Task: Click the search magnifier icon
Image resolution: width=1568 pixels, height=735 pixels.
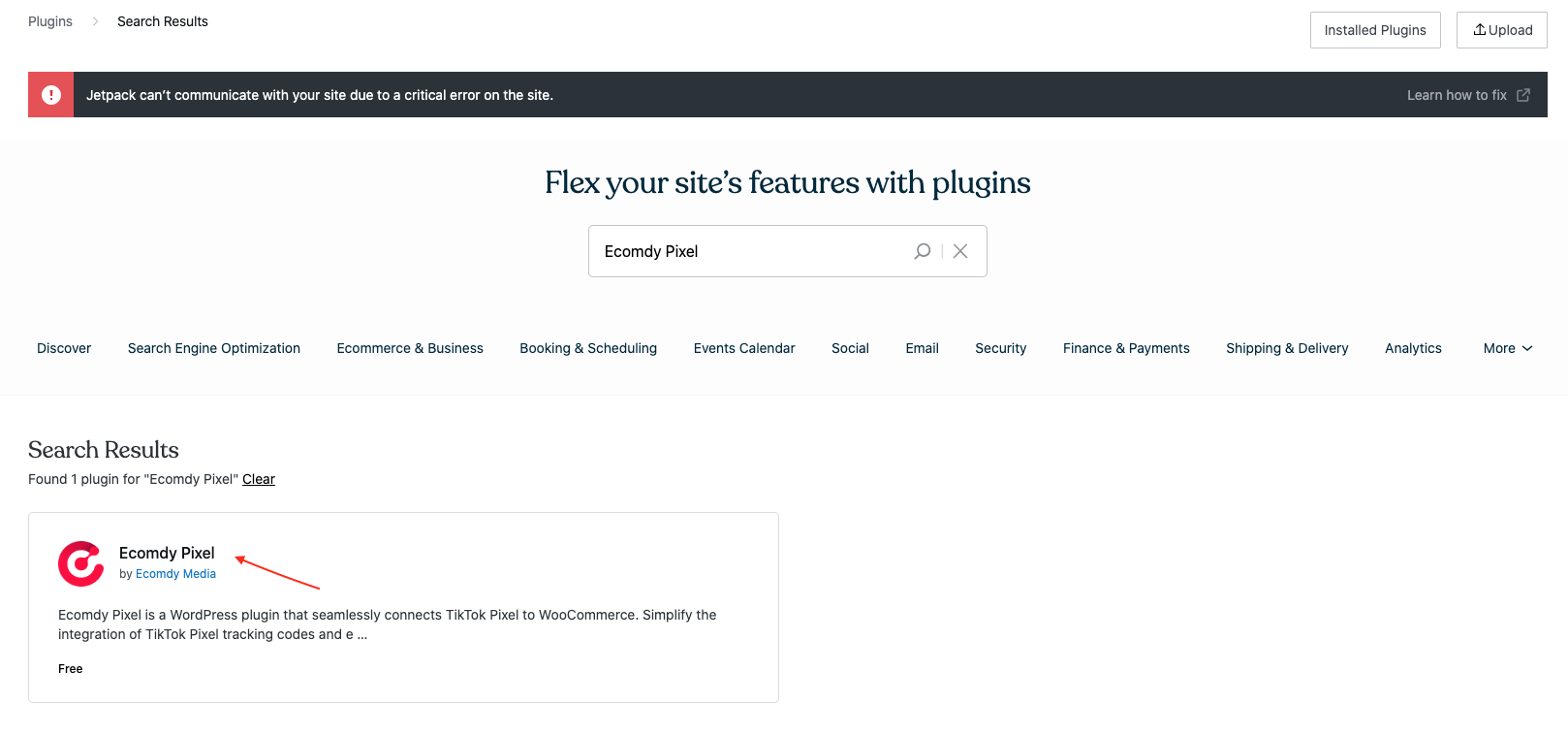Action: pyautogui.click(x=922, y=251)
